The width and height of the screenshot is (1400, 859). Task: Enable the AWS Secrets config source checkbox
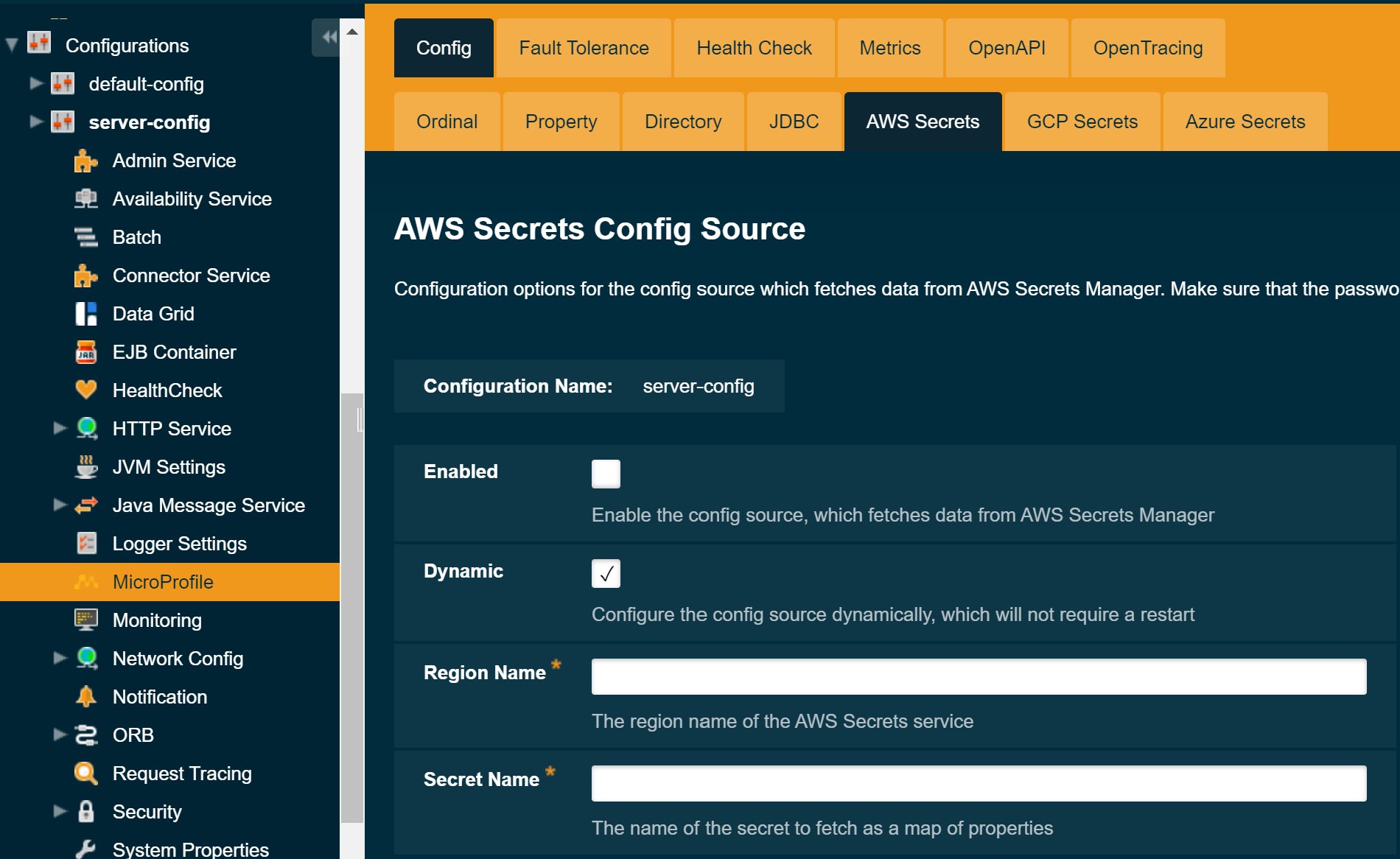(x=606, y=474)
